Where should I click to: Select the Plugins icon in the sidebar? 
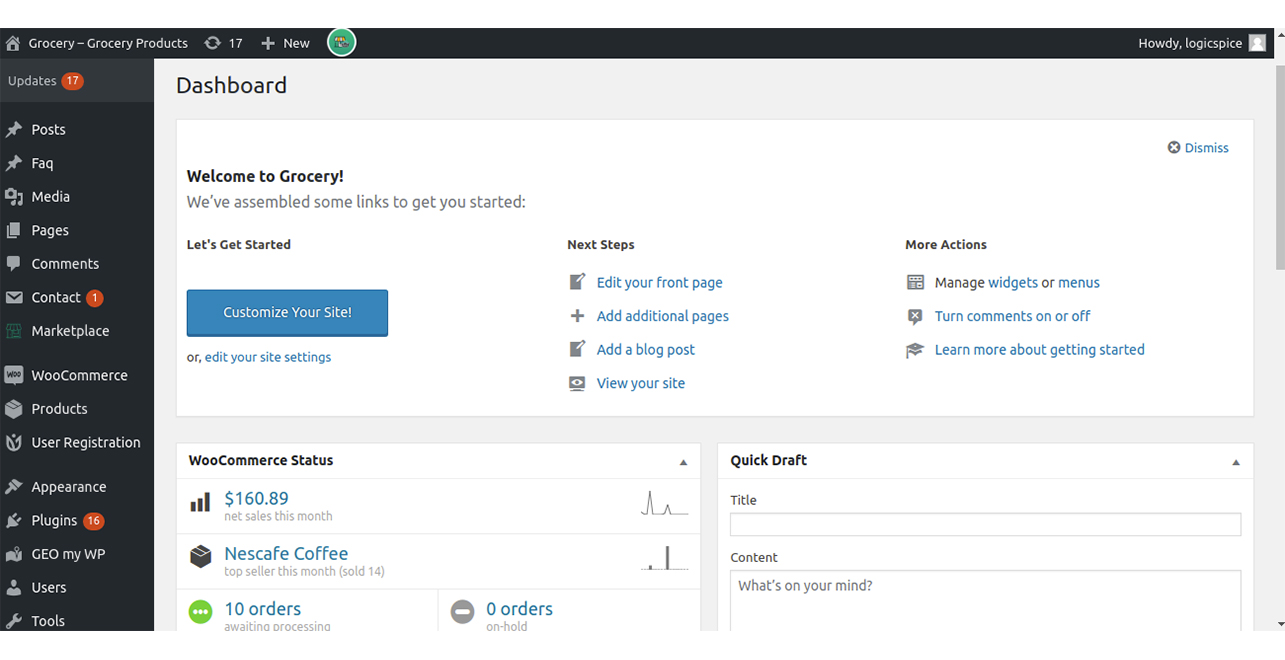pos(14,521)
